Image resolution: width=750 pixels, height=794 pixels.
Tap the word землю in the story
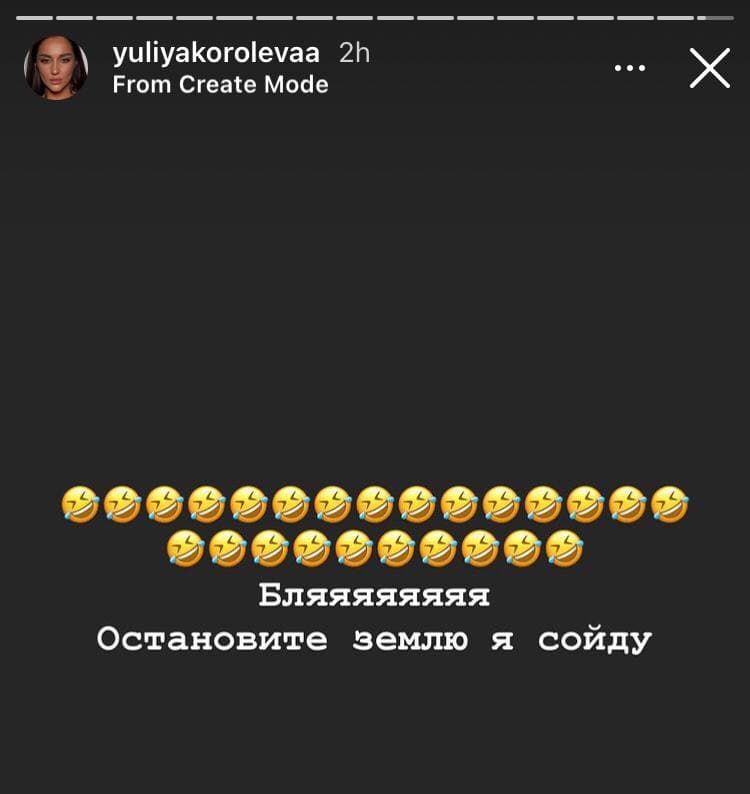click(411, 640)
